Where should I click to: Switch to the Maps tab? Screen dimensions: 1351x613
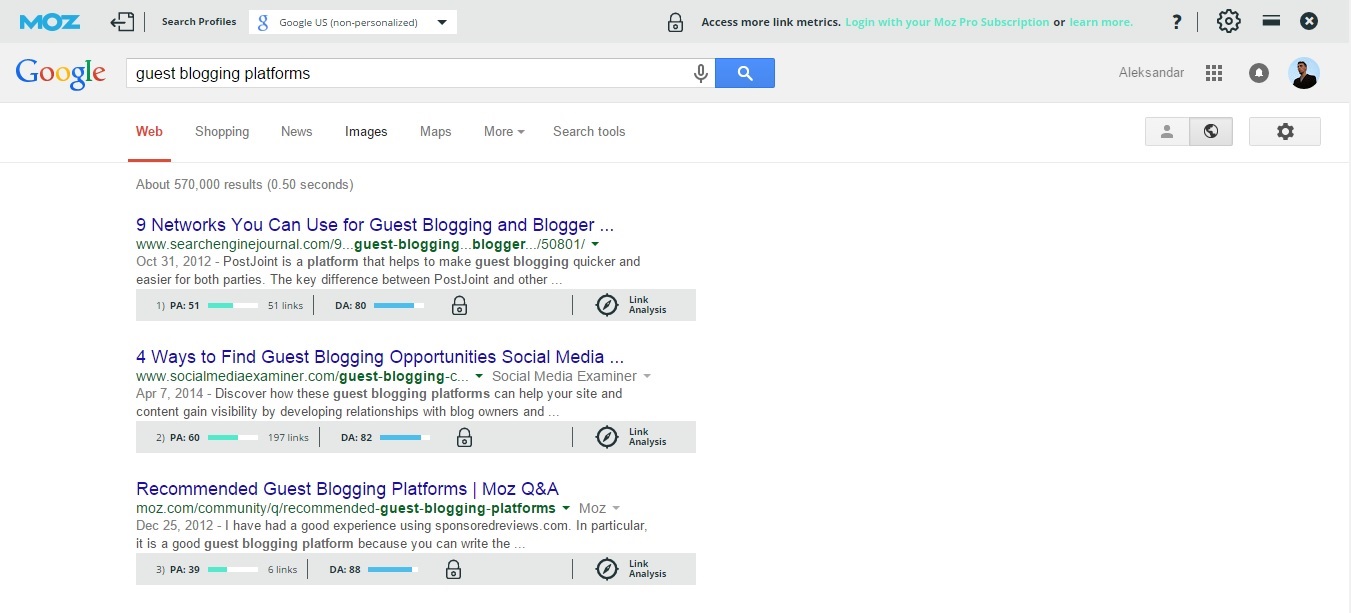[x=436, y=131]
